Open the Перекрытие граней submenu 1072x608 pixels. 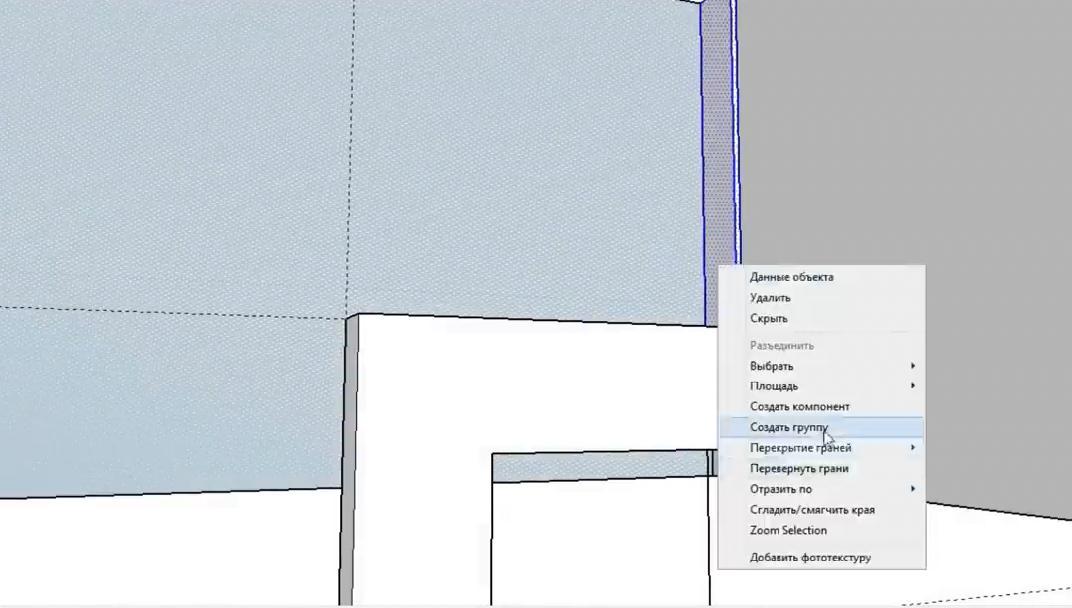point(800,448)
